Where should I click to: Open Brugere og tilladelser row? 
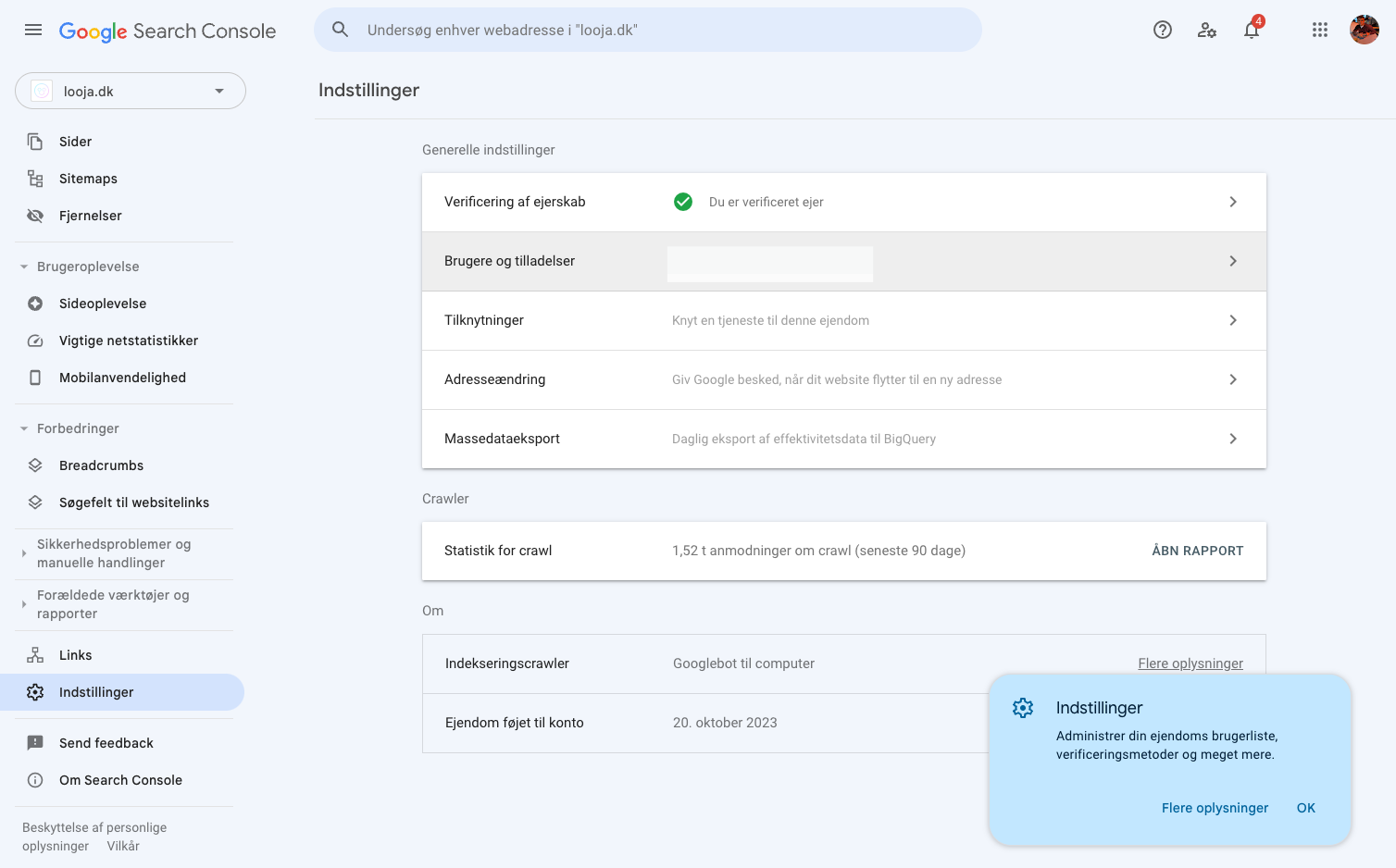click(844, 261)
